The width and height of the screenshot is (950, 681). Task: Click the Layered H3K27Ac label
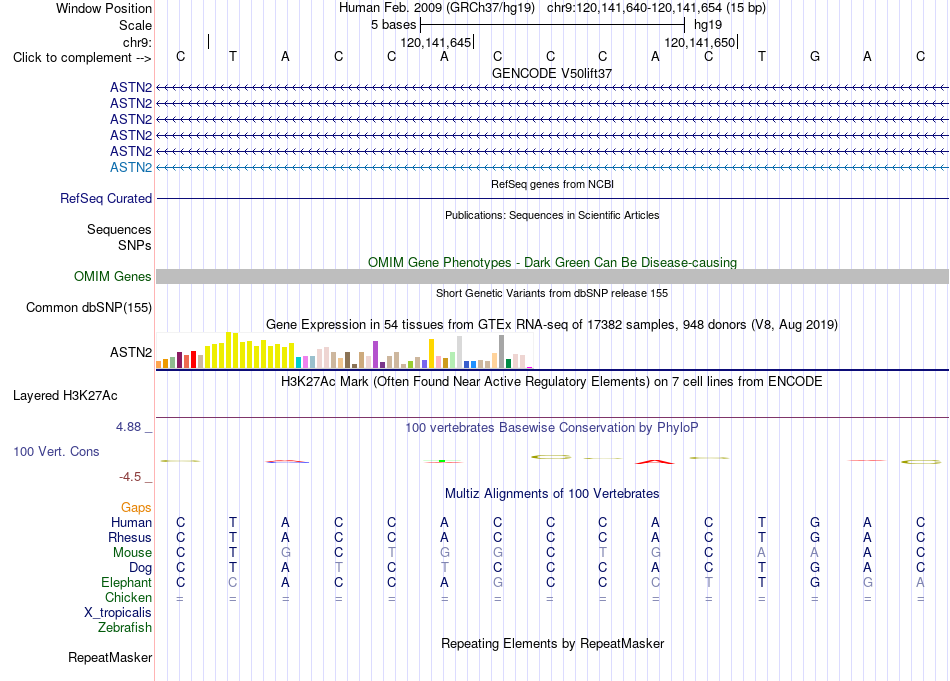point(65,396)
